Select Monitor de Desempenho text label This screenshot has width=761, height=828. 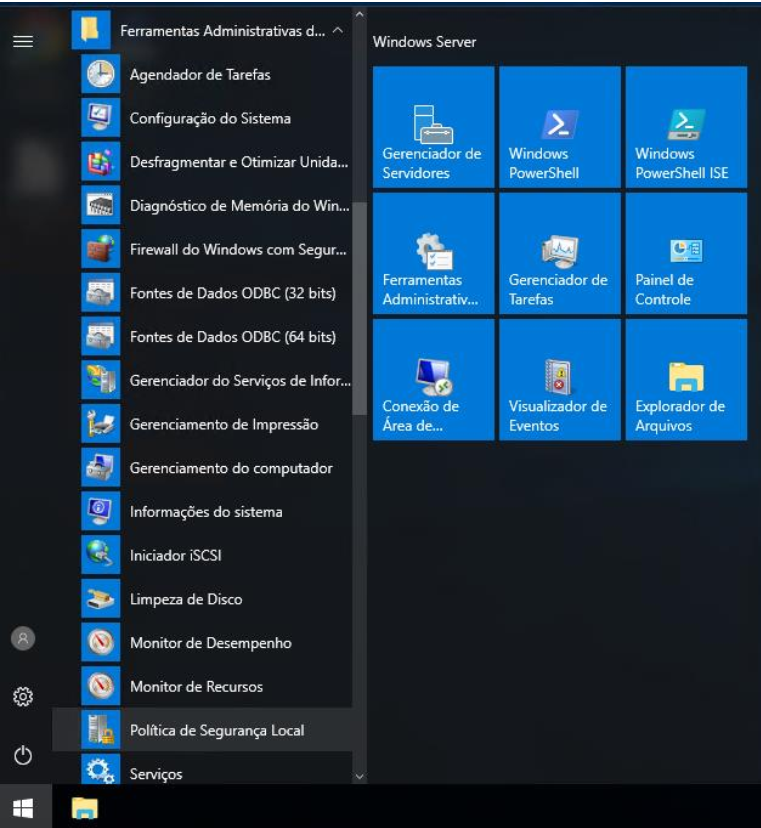pyautogui.click(x=211, y=643)
